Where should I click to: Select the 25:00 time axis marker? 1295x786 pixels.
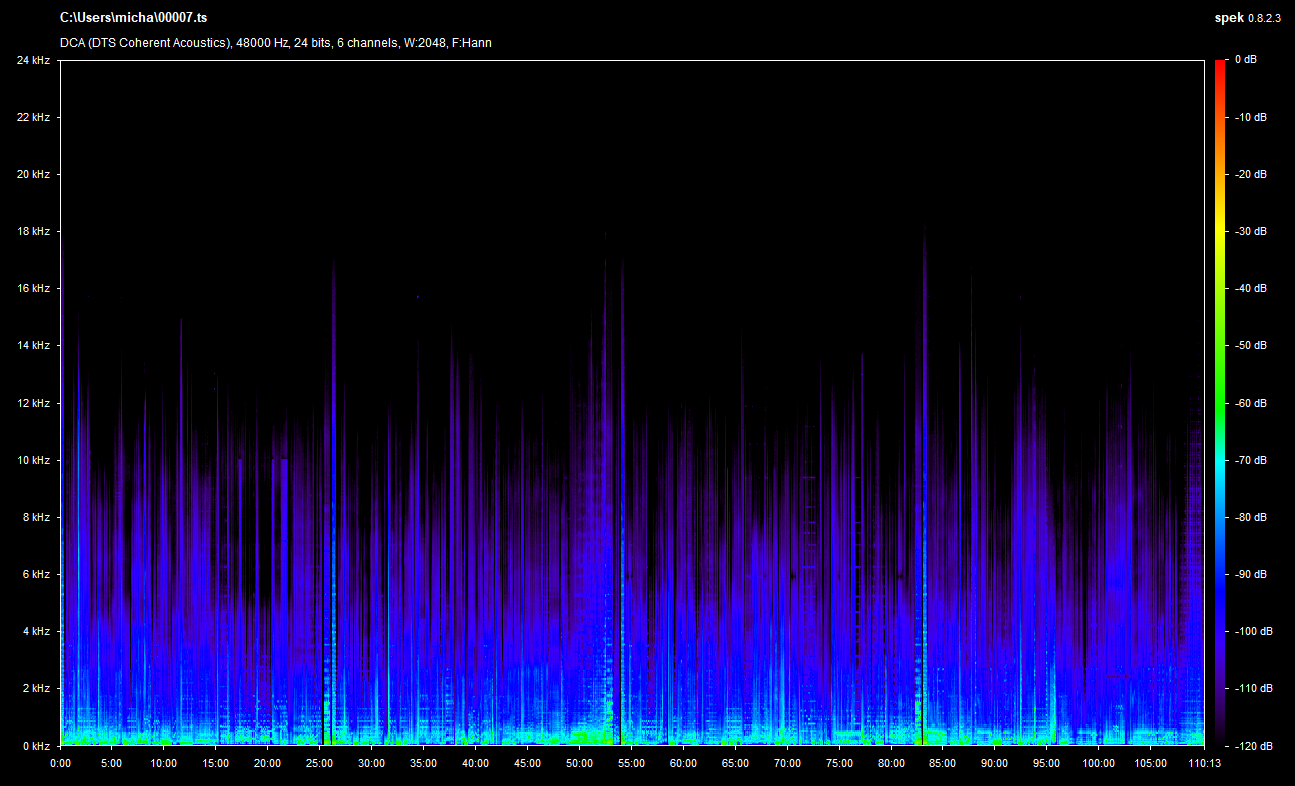click(x=319, y=763)
